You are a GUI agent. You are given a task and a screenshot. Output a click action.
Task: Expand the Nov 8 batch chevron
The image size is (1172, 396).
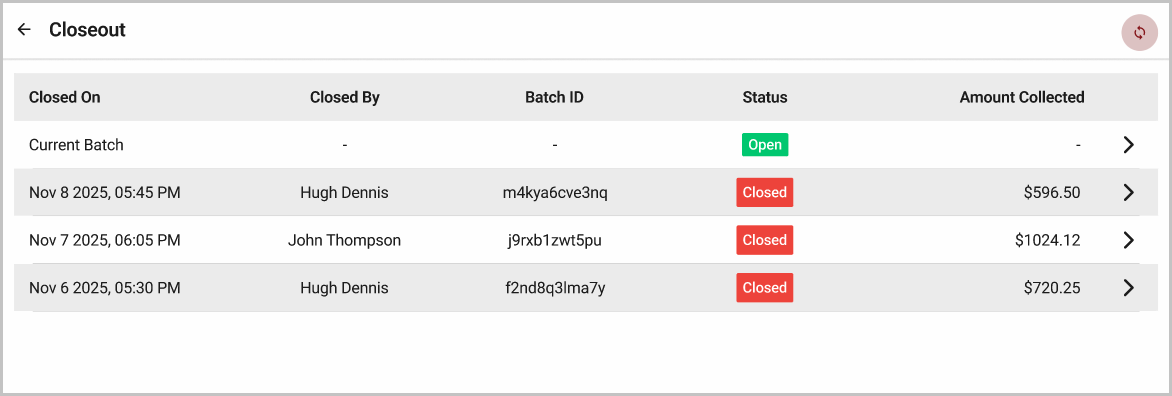(1129, 193)
